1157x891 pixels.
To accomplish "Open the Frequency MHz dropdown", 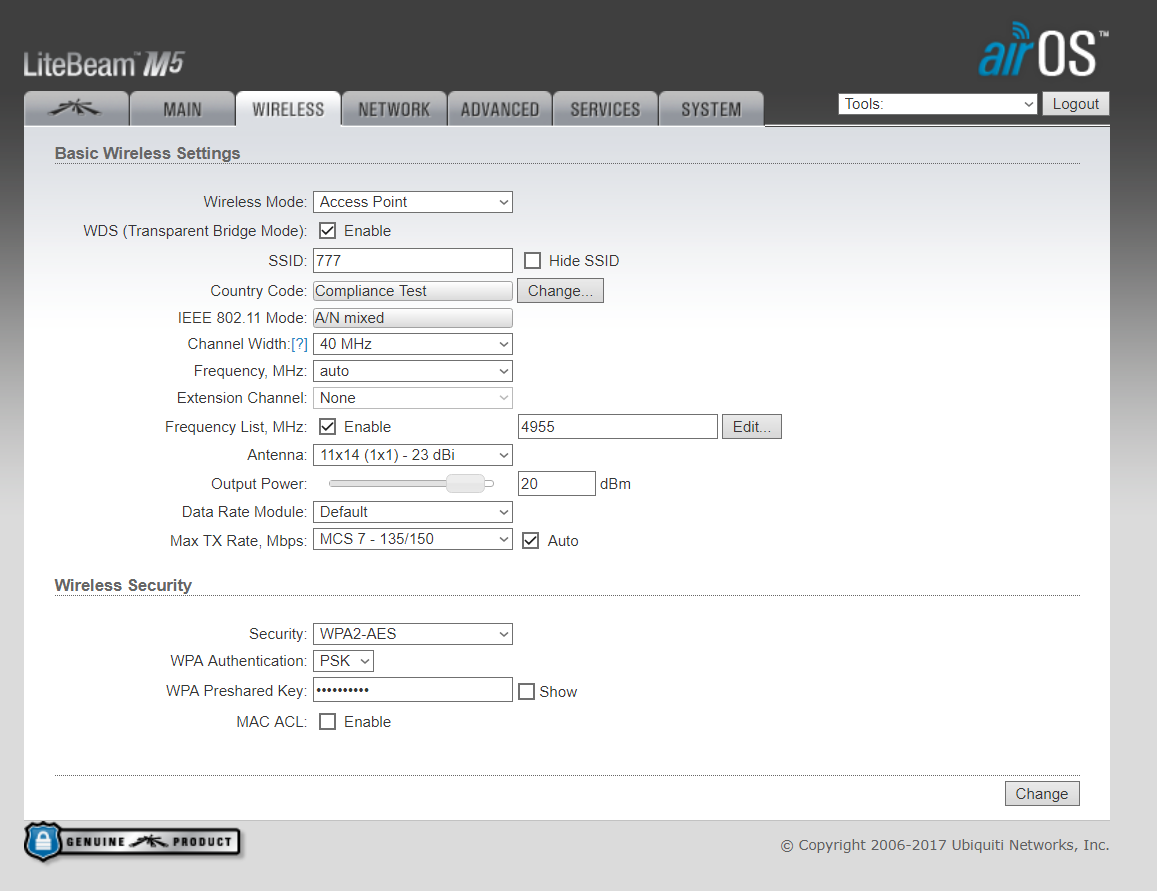I will 412,371.
